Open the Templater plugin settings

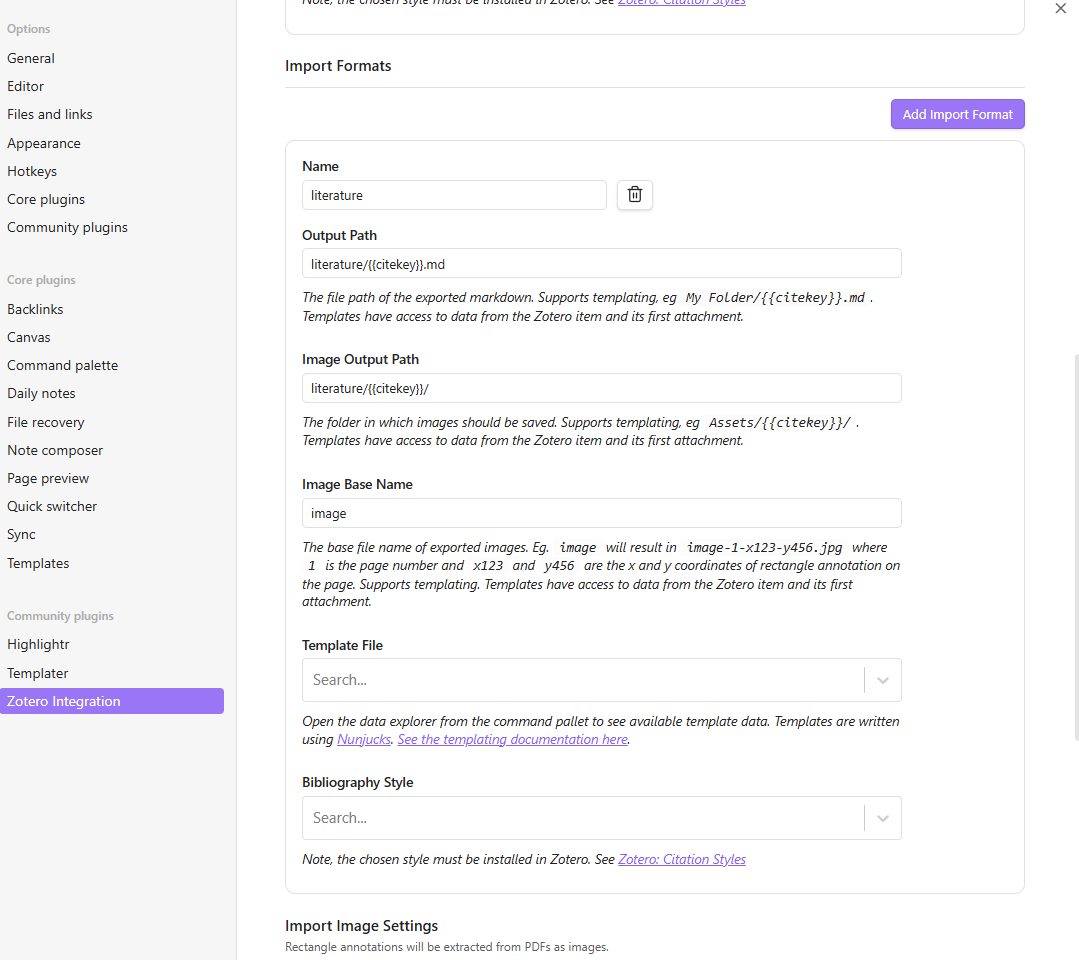37,672
